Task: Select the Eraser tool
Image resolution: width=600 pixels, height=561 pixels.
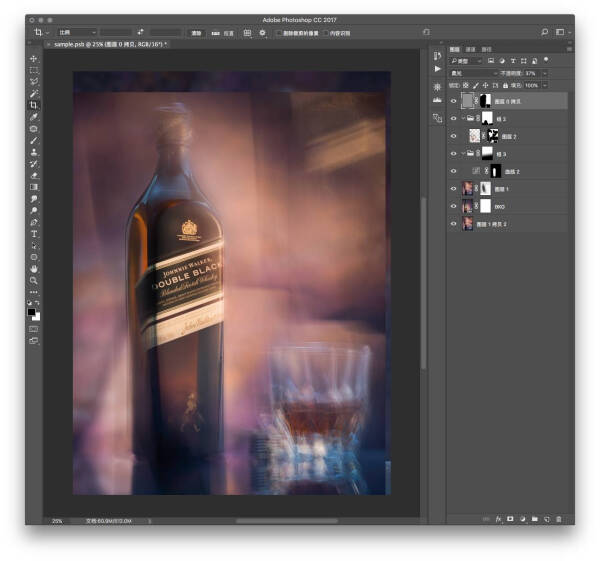Action: click(34, 176)
